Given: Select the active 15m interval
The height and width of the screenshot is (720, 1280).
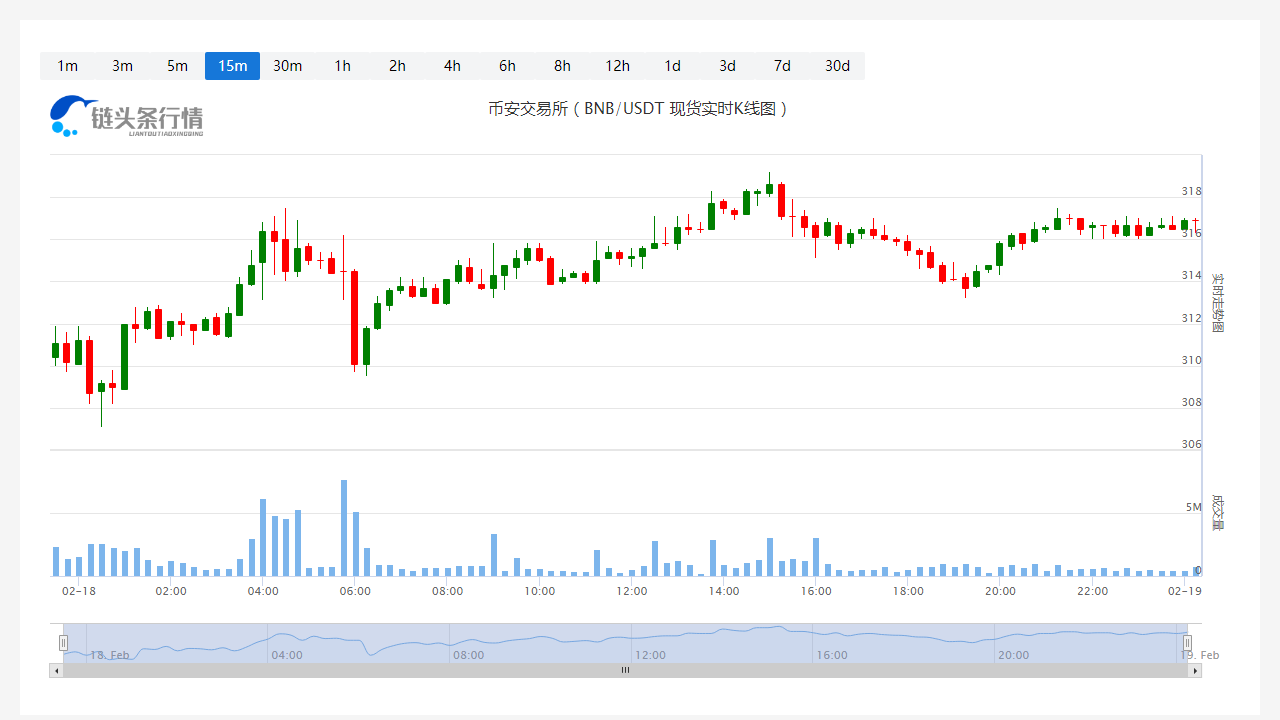Looking at the screenshot, I should (232, 66).
